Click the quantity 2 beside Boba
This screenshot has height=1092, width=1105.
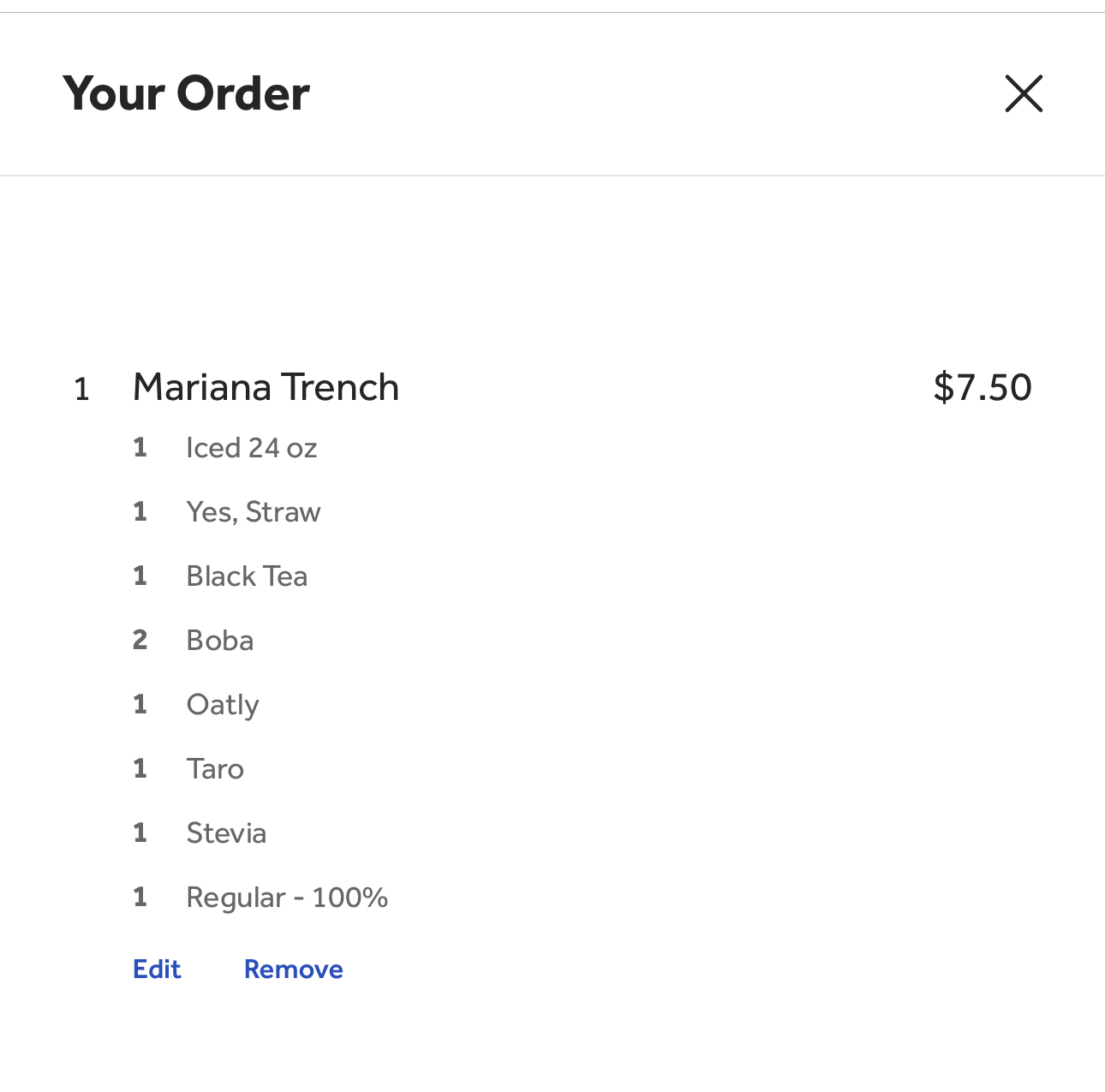(x=140, y=640)
